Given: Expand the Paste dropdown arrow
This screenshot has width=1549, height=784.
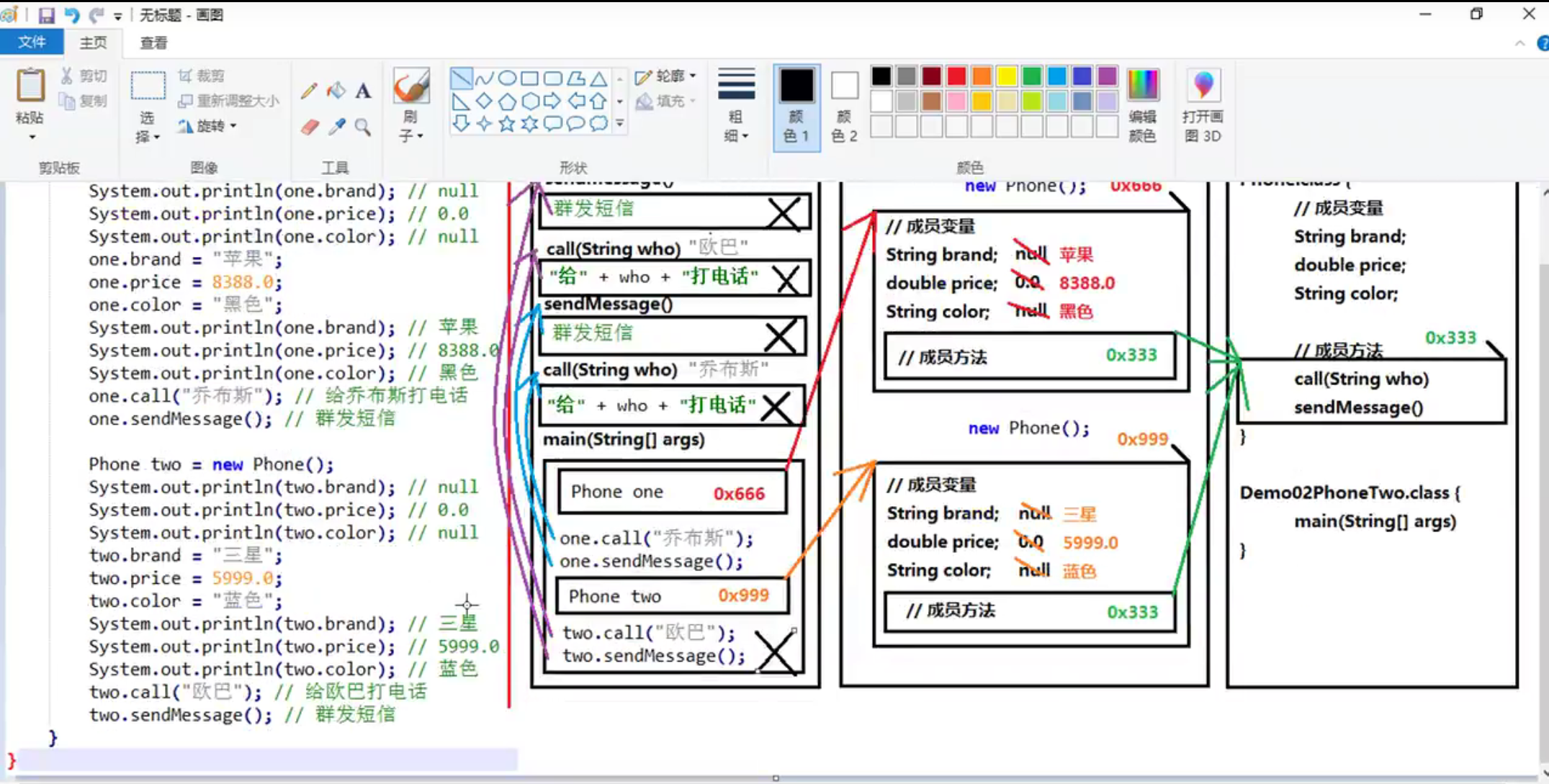Looking at the screenshot, I should 32,137.
